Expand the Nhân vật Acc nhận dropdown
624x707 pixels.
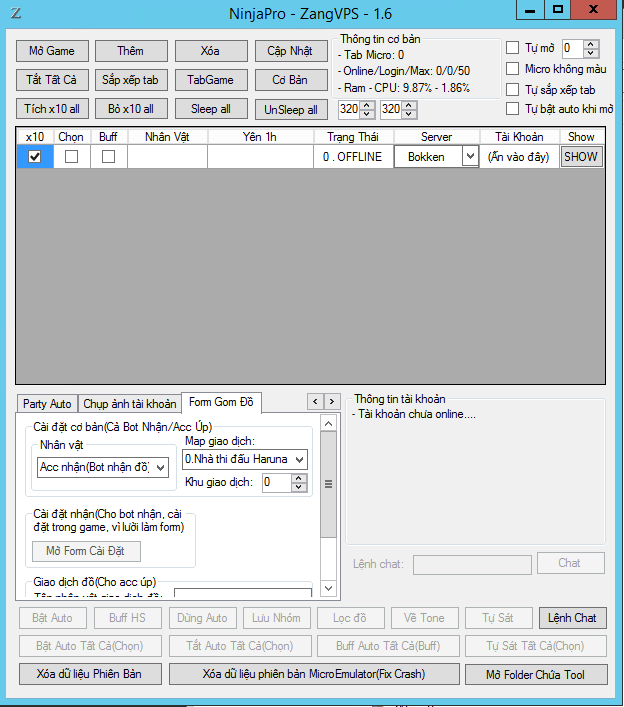click(162, 467)
